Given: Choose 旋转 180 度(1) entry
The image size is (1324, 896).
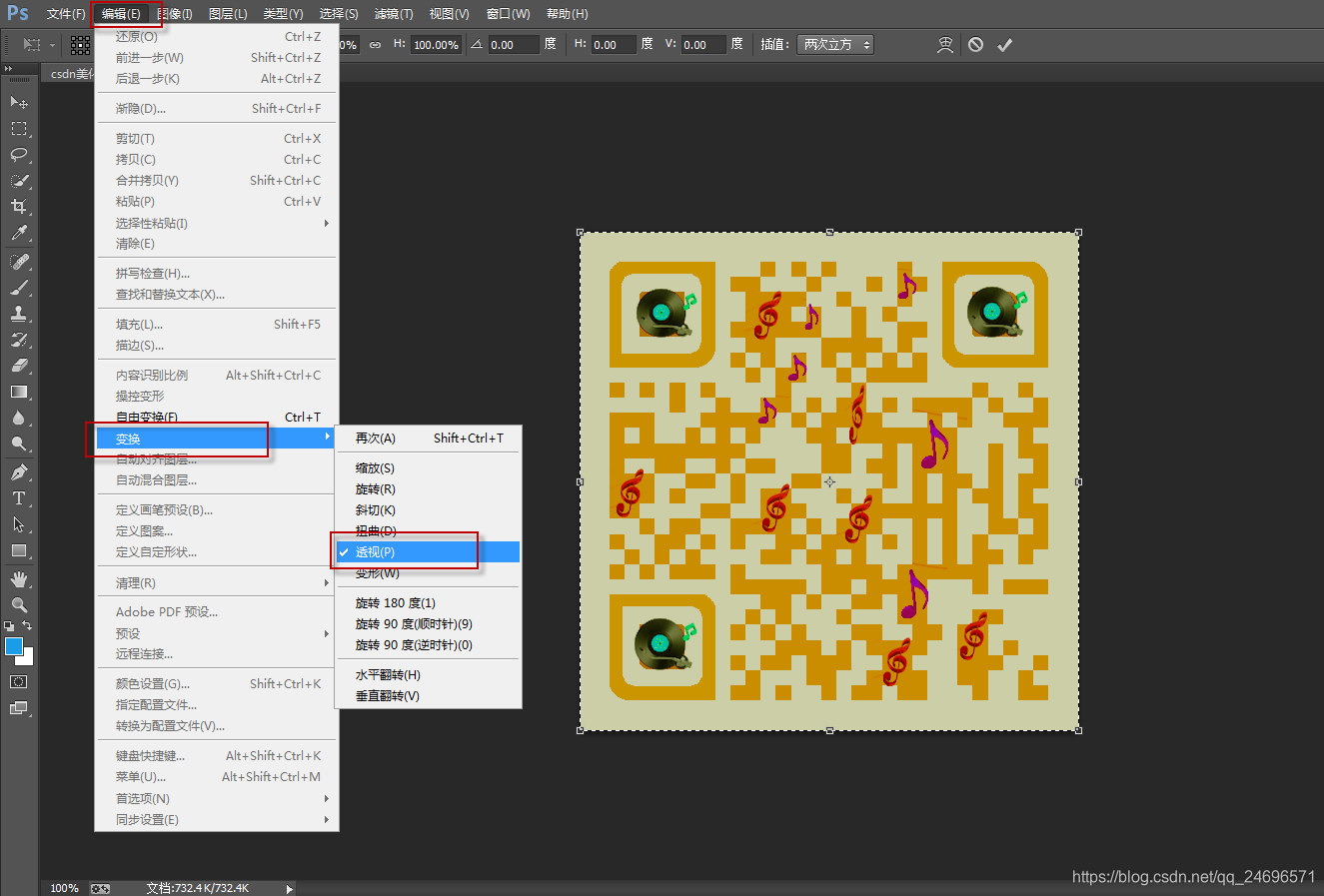Looking at the screenshot, I should point(428,603).
